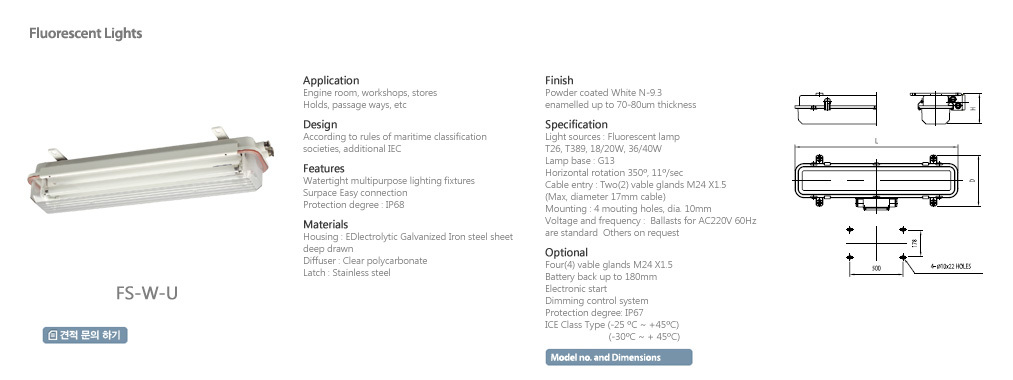1013x380 pixels.
Task: Open the Model no. and Dimensions button
Action: coord(618,357)
